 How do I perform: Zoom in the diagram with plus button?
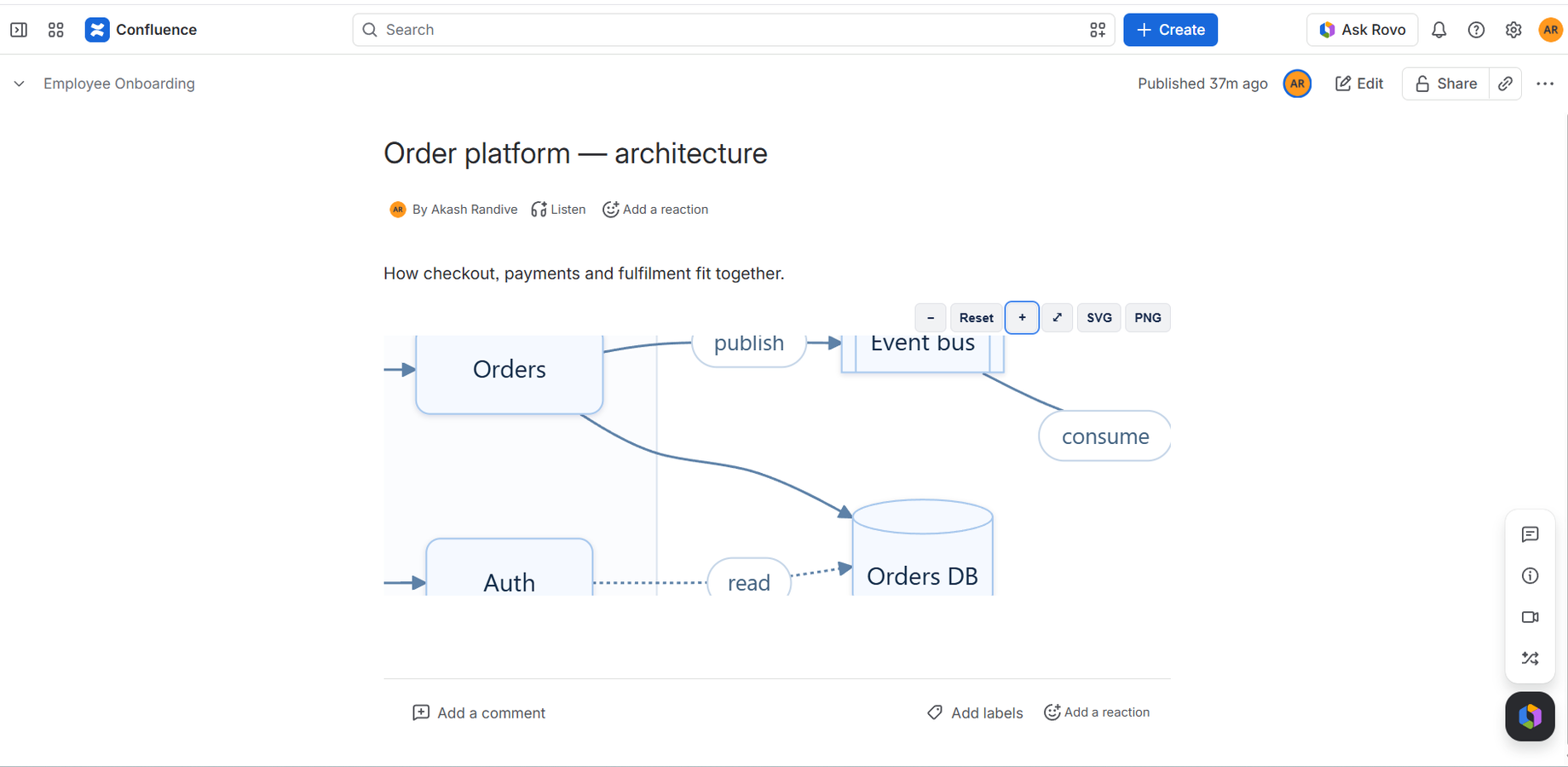[1022, 318]
